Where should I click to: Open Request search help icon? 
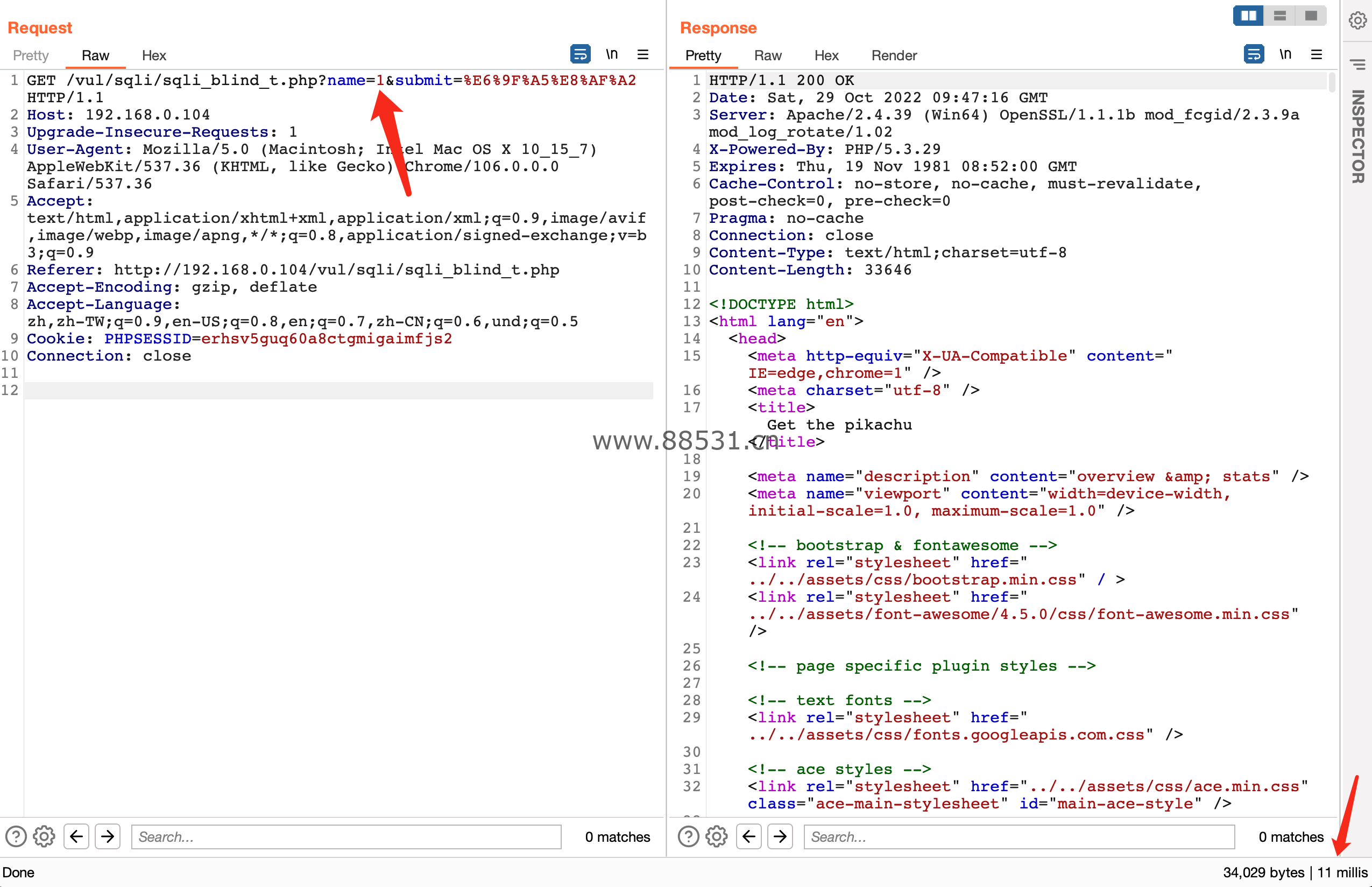click(16, 836)
